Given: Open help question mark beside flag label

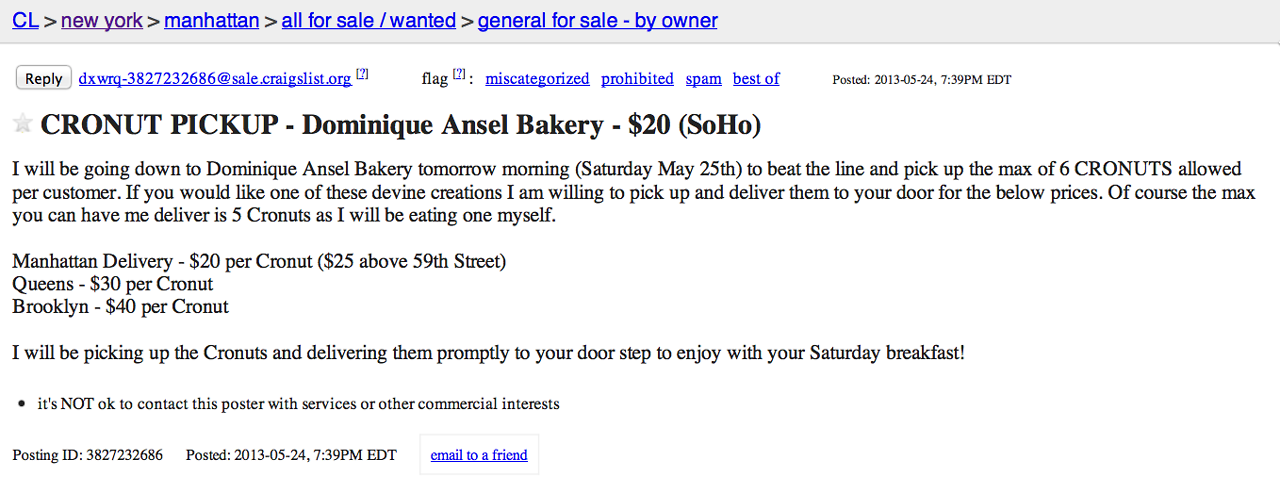Looking at the screenshot, I should click(458, 74).
